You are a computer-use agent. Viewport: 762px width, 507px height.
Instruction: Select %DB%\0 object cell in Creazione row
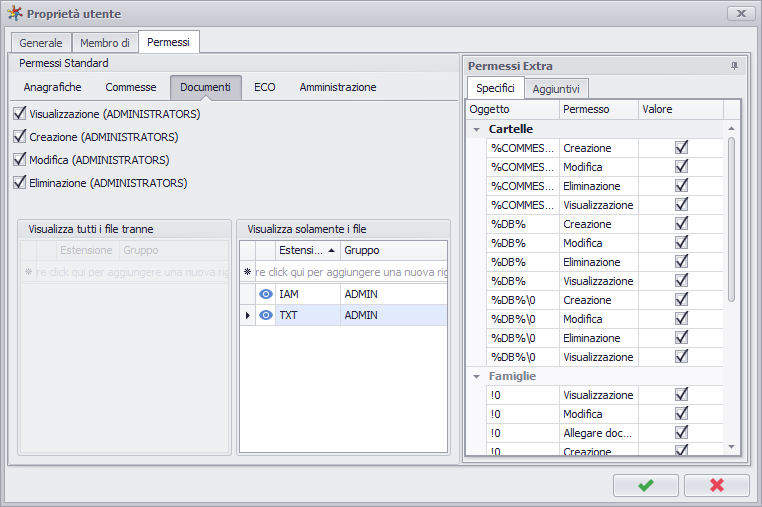pyautogui.click(x=523, y=300)
